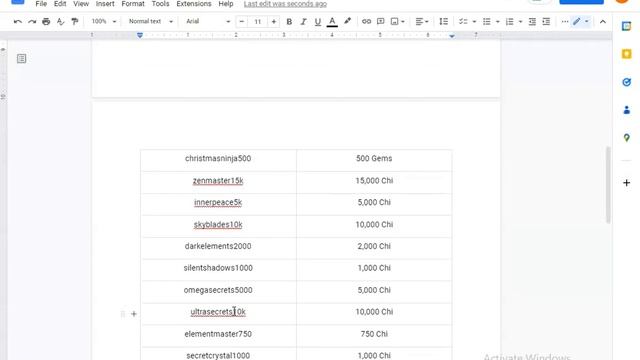The image size is (640, 360).
Task: Open the Format menu
Action: coord(133,4)
